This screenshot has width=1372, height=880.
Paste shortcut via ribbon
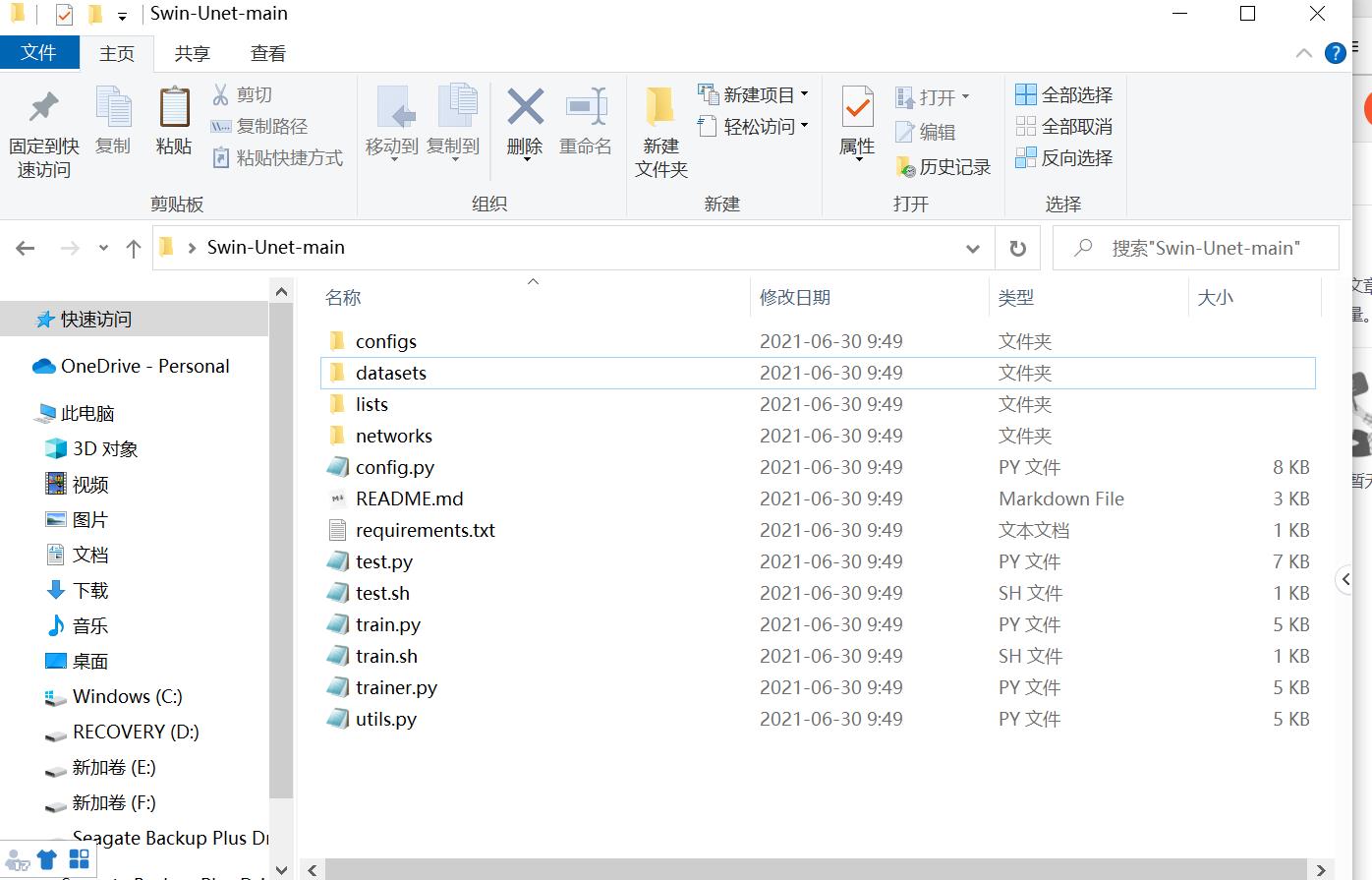coord(278,157)
